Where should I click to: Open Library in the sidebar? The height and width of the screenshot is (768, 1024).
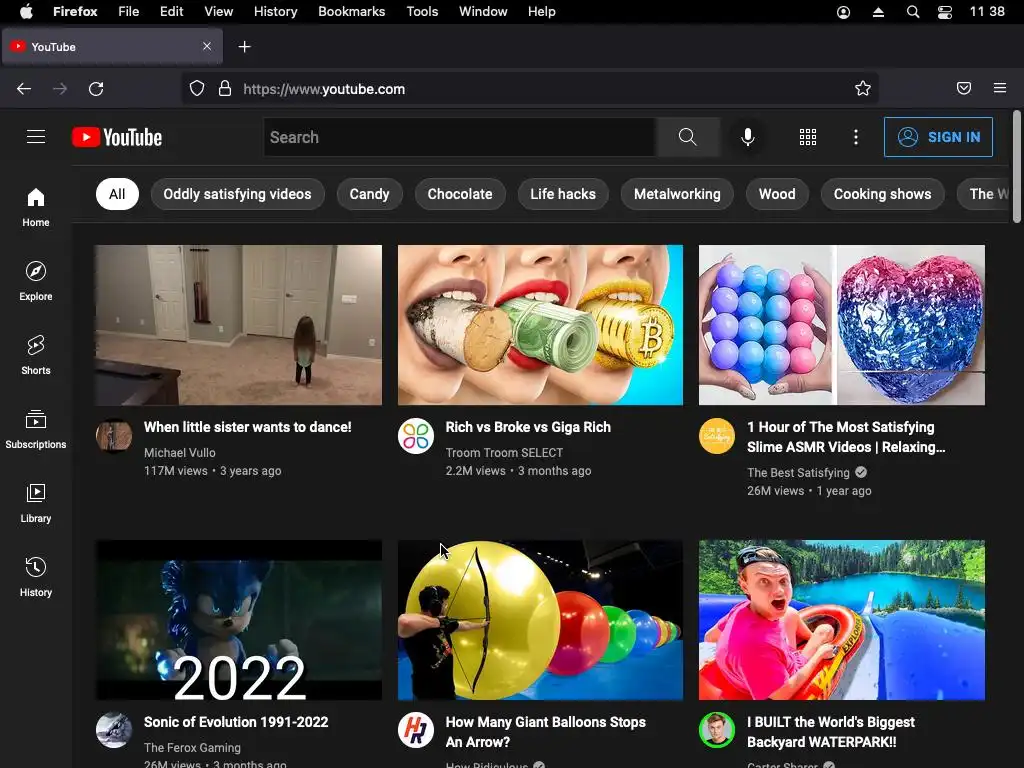coord(36,503)
